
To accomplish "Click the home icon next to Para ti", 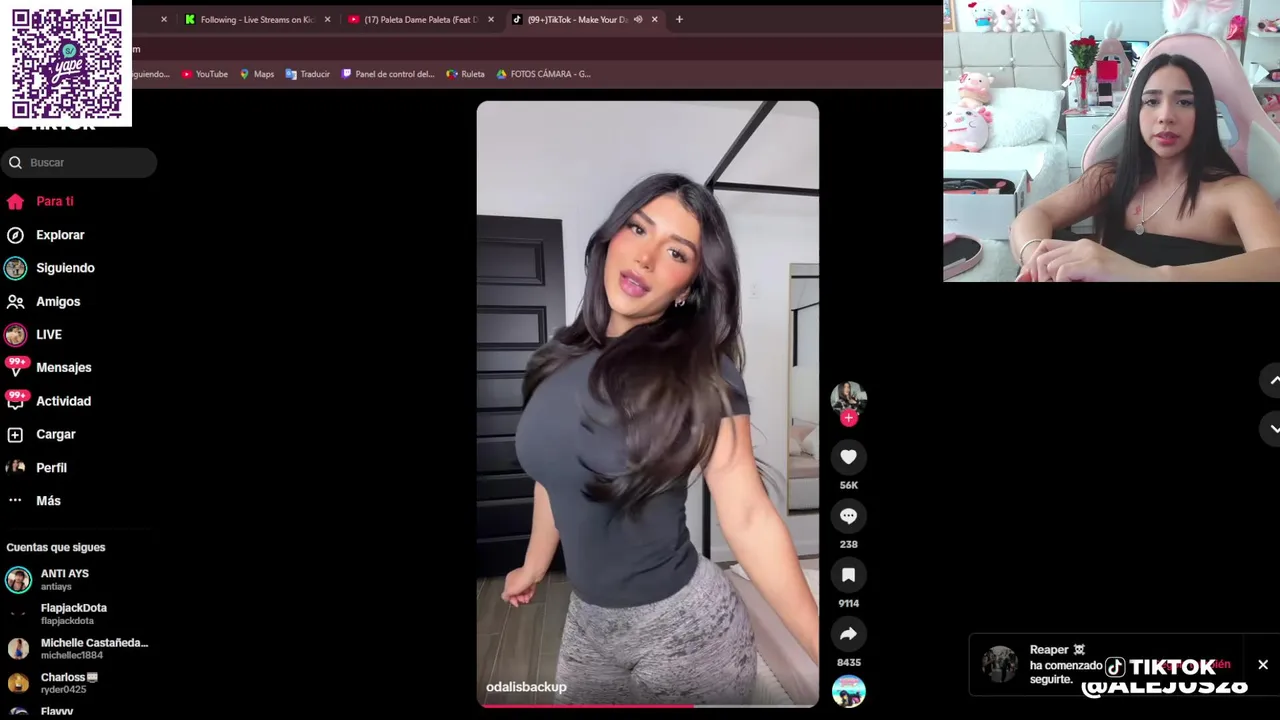I will pyautogui.click(x=15, y=201).
